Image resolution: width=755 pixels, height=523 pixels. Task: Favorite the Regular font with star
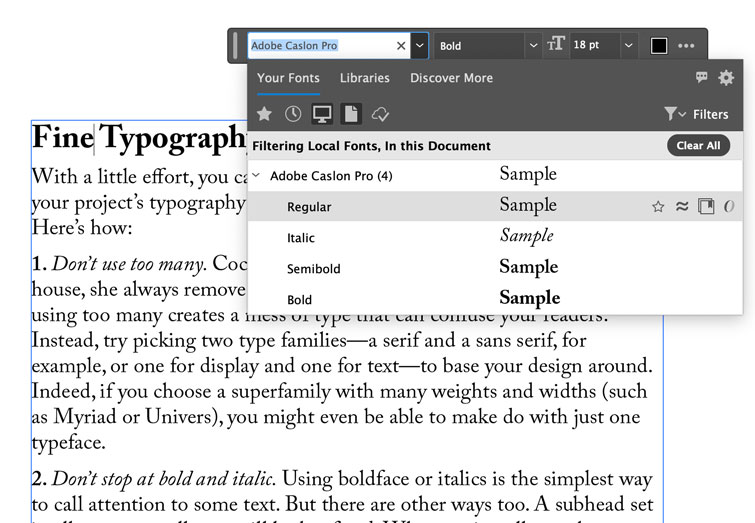tap(658, 207)
